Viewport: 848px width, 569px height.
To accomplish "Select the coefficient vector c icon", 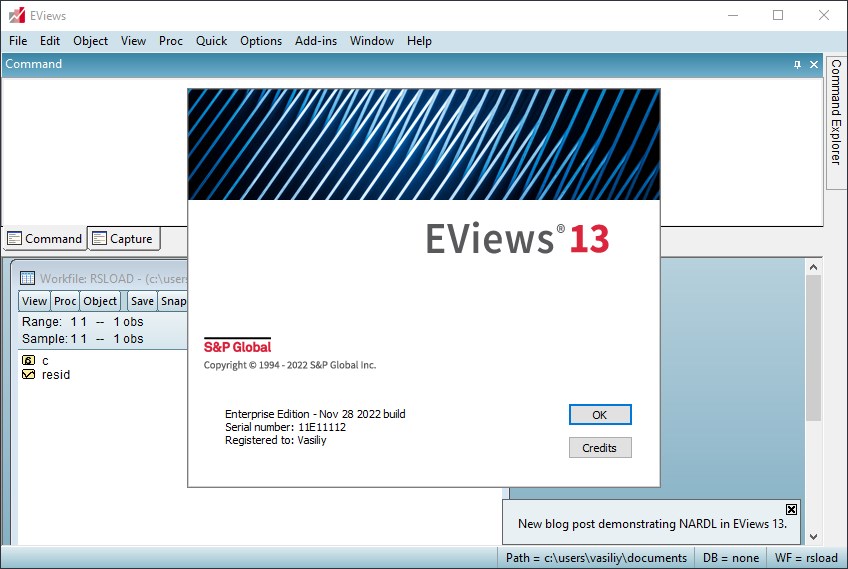I will pyautogui.click(x=28, y=360).
